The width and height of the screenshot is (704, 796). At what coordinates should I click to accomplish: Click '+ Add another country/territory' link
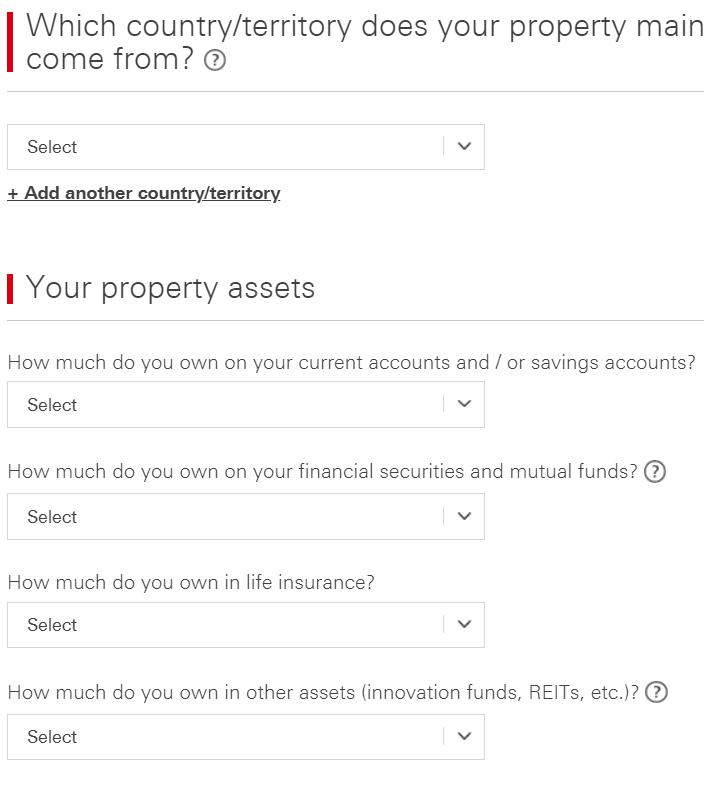point(144,193)
